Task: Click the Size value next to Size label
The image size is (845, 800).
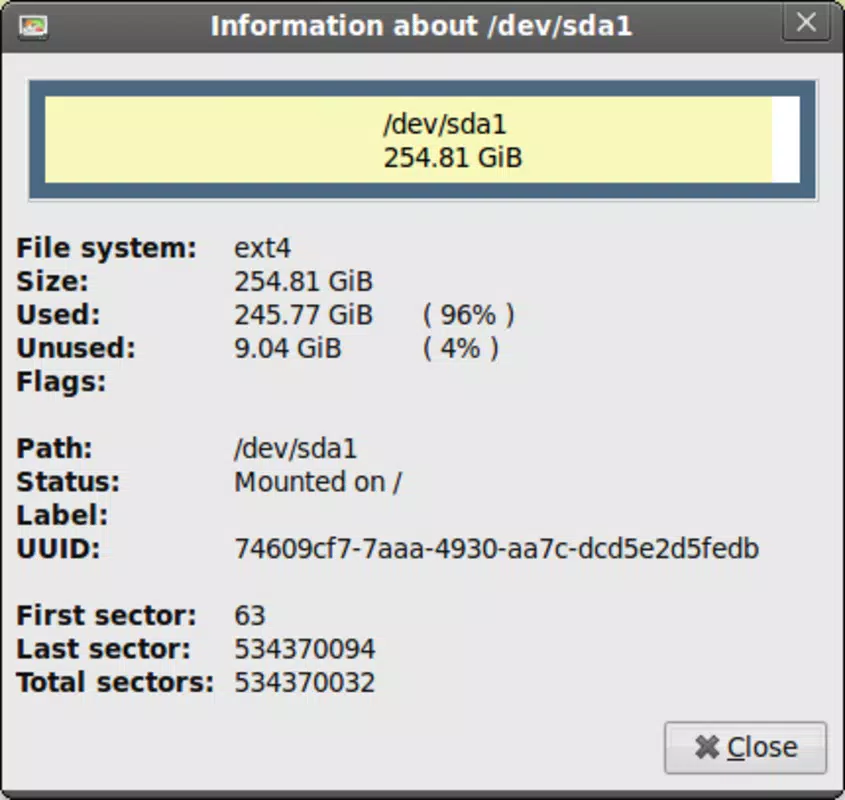Action: [x=303, y=281]
